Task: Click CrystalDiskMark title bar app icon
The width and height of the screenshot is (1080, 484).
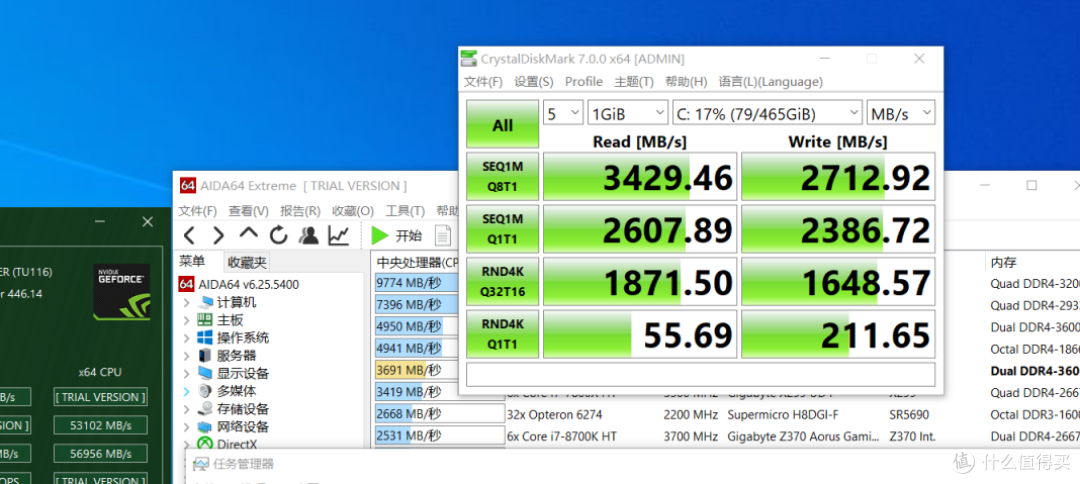Action: [468, 59]
